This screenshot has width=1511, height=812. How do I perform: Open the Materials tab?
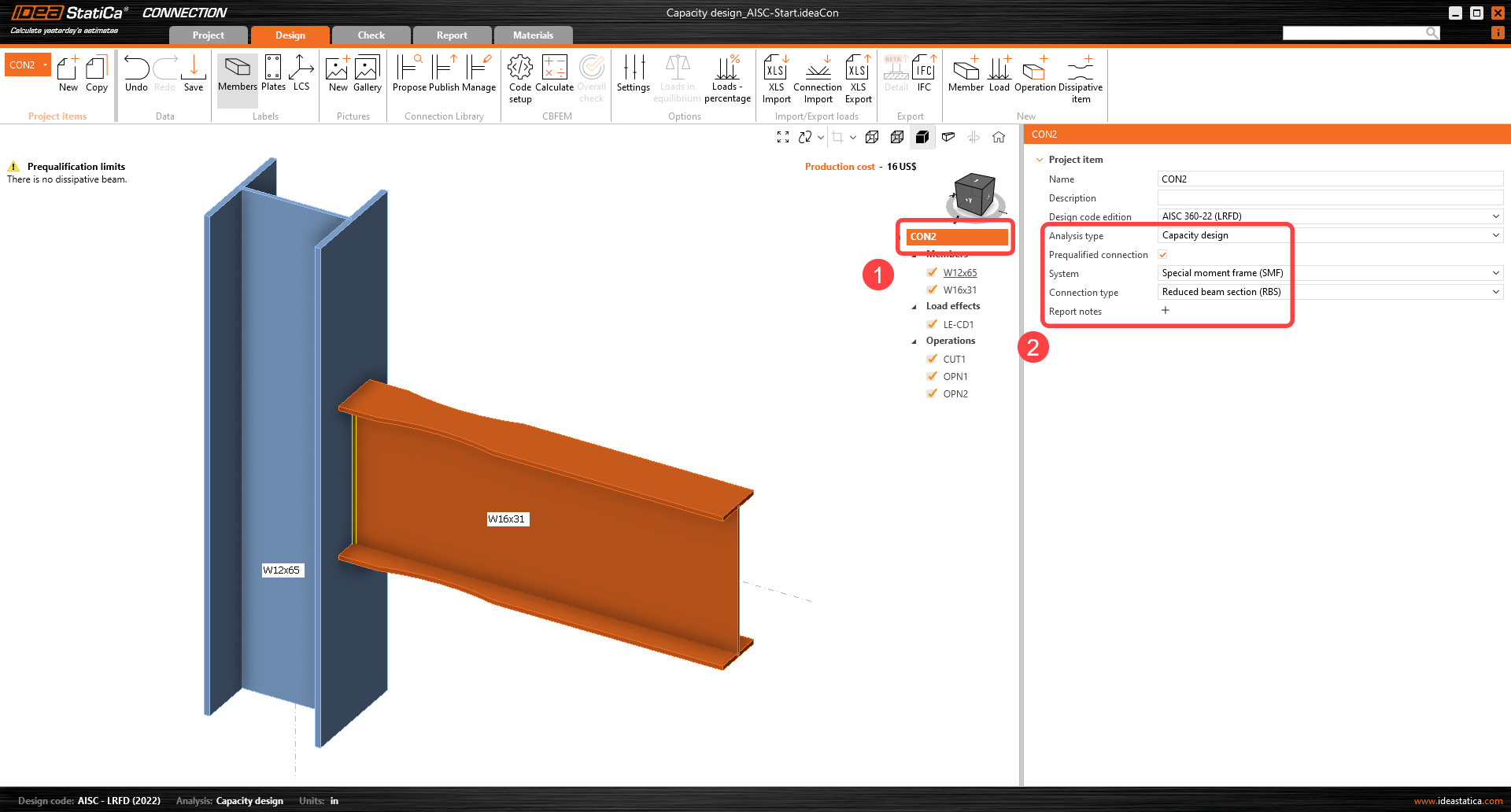(533, 35)
